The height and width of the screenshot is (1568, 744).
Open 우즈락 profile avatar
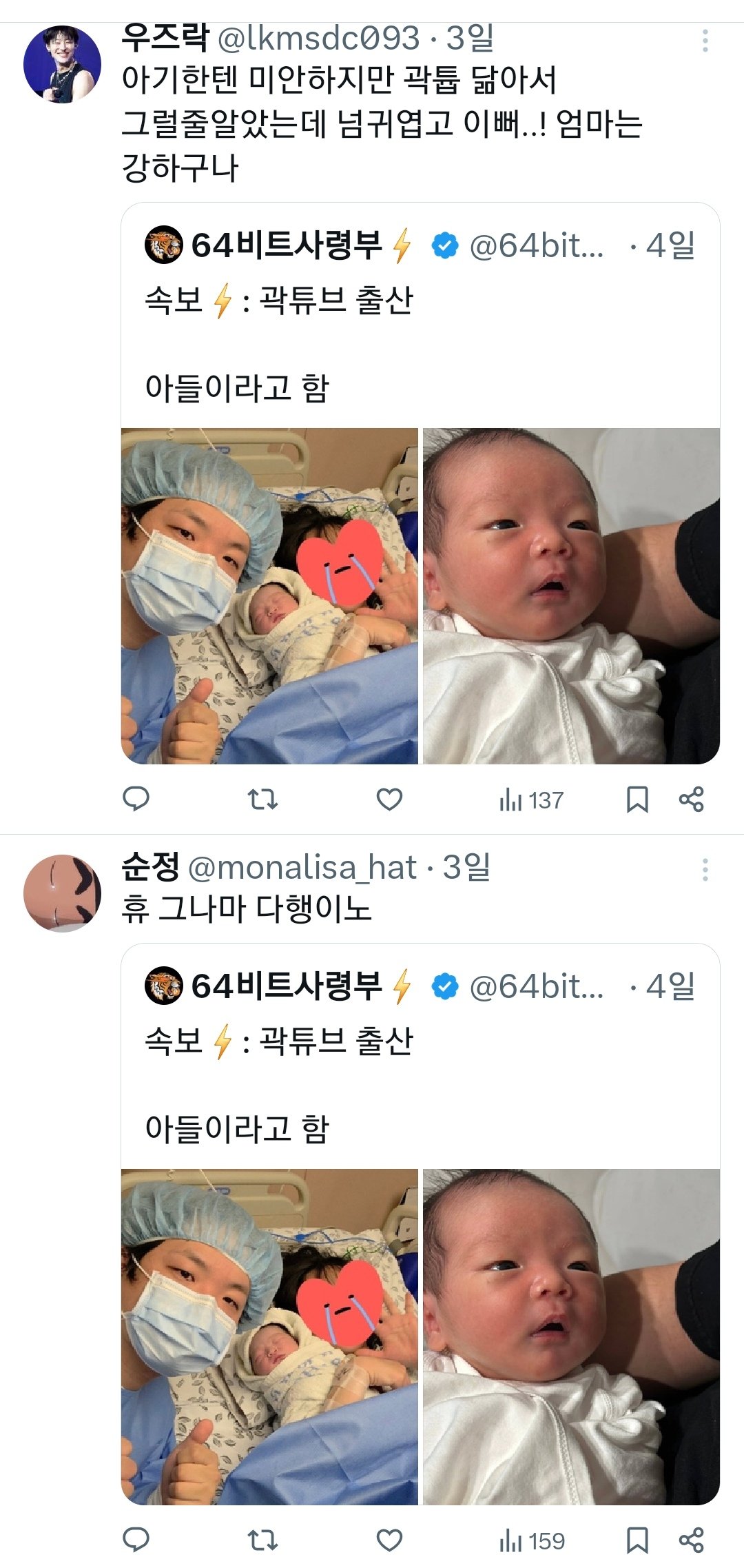(62, 65)
